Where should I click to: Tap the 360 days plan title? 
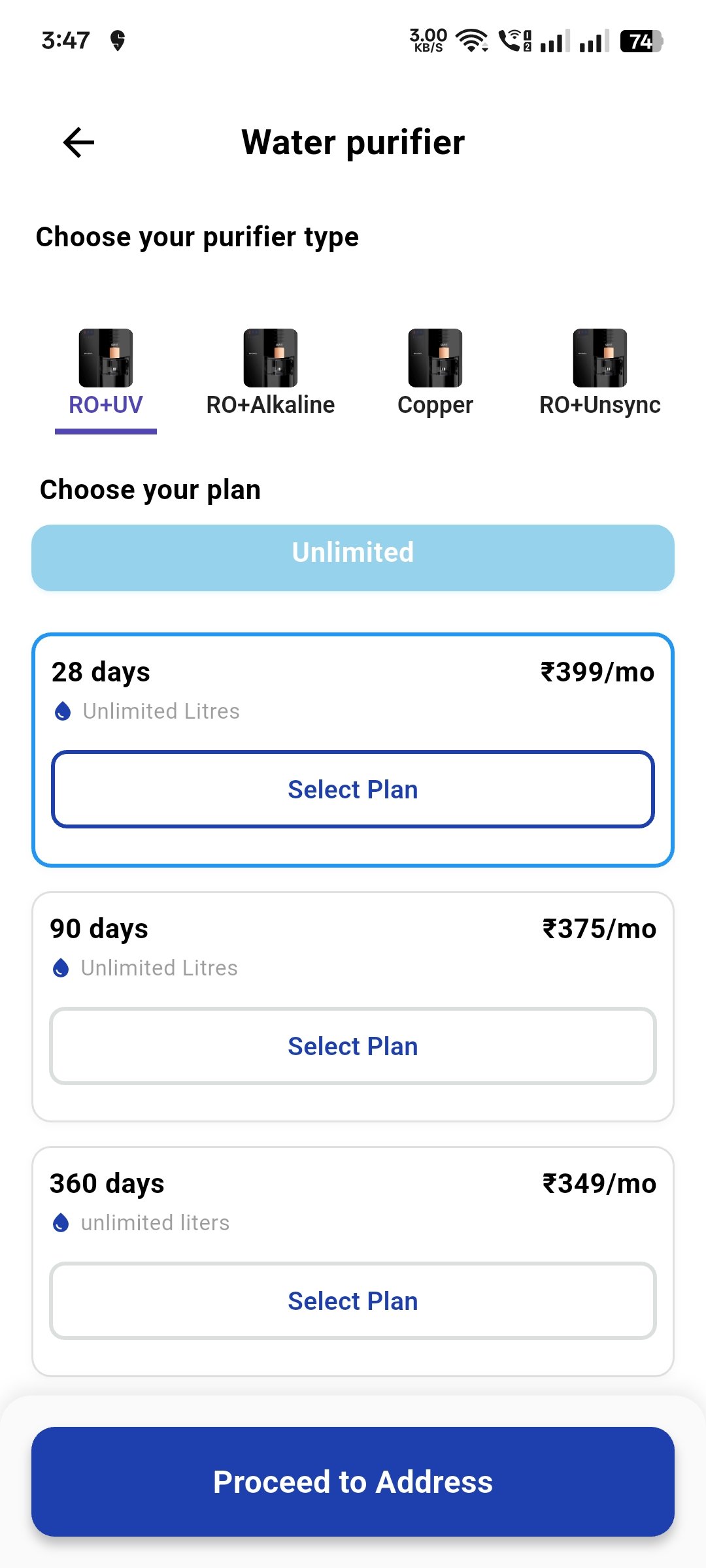pyautogui.click(x=107, y=1184)
